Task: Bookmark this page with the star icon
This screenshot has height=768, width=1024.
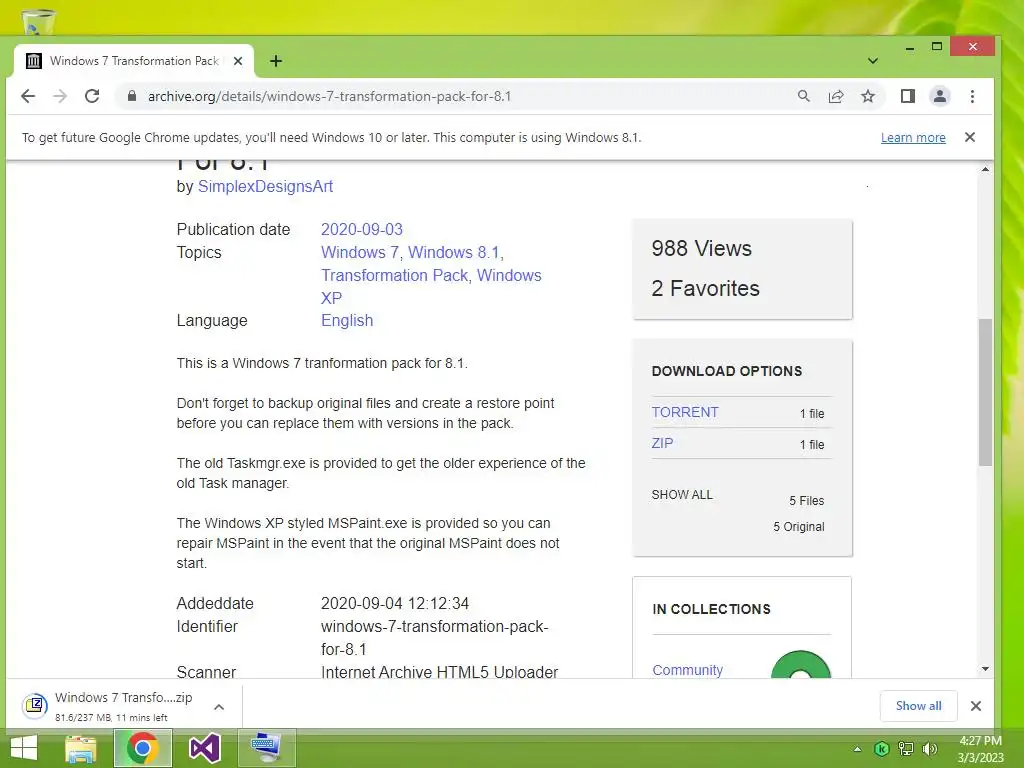Action: point(868,97)
